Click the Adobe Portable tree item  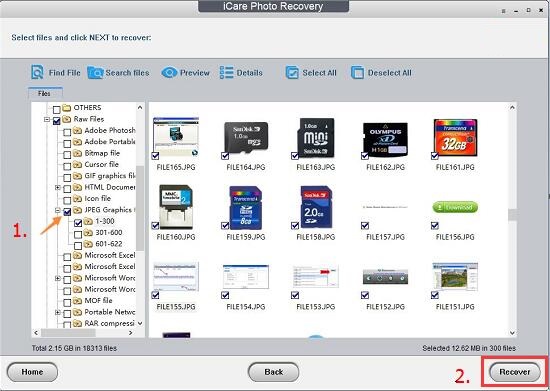[110, 142]
